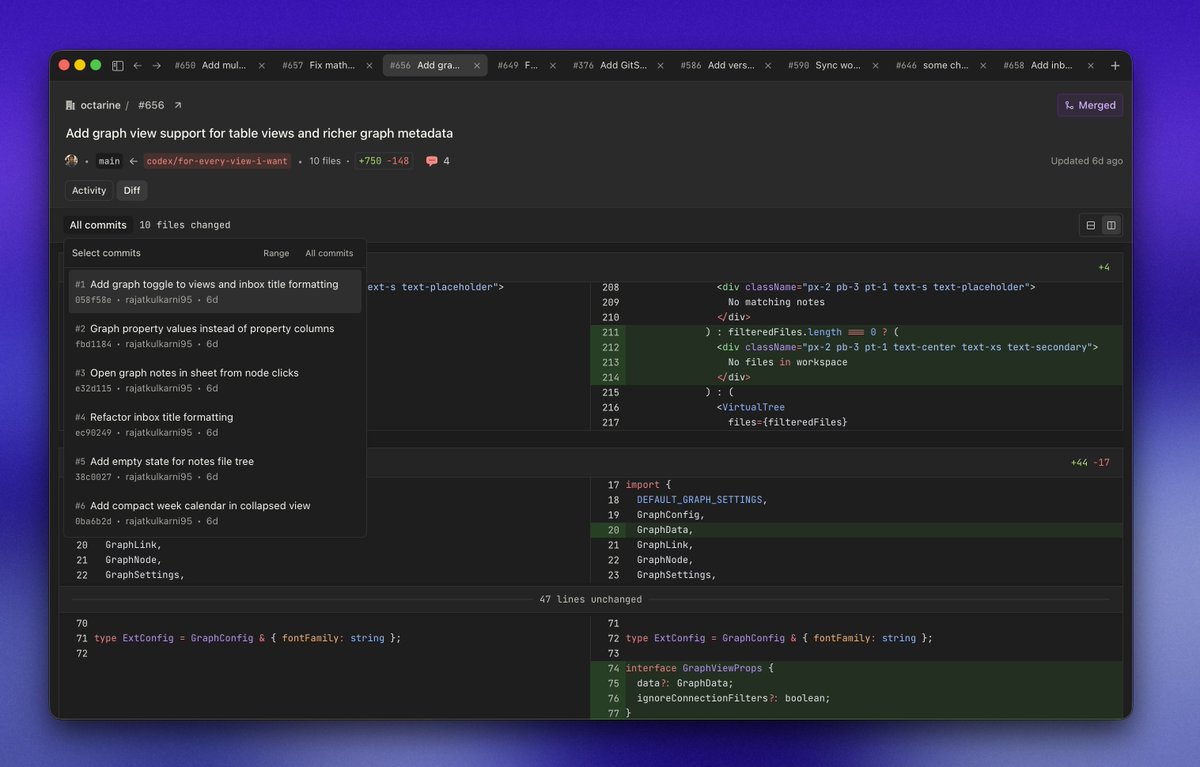1200x767 pixels.
Task: Click line 74 interface GraphViewProps code
Action: [x=700, y=668]
